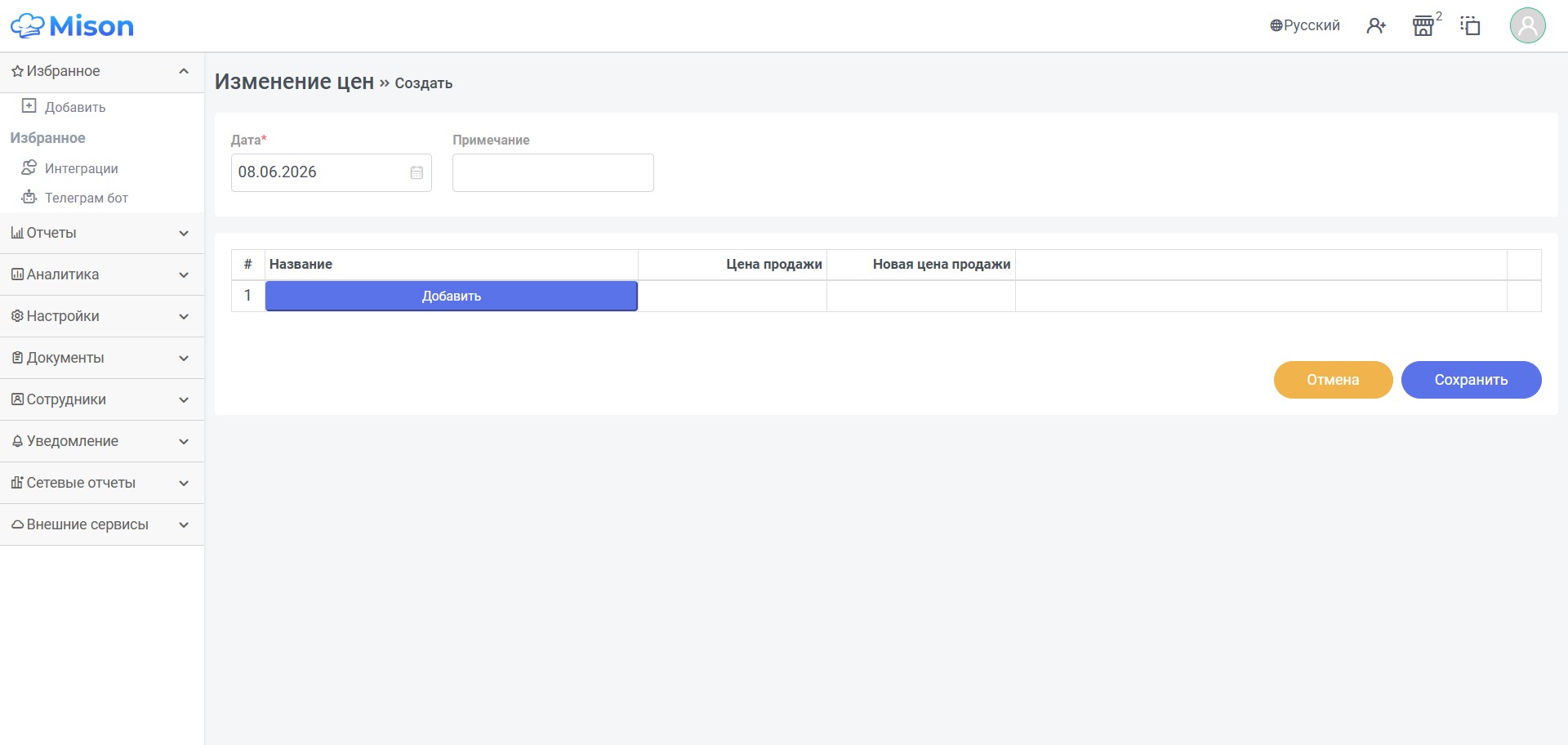Expand the Настройки menu
1568x745 pixels.
pos(102,316)
